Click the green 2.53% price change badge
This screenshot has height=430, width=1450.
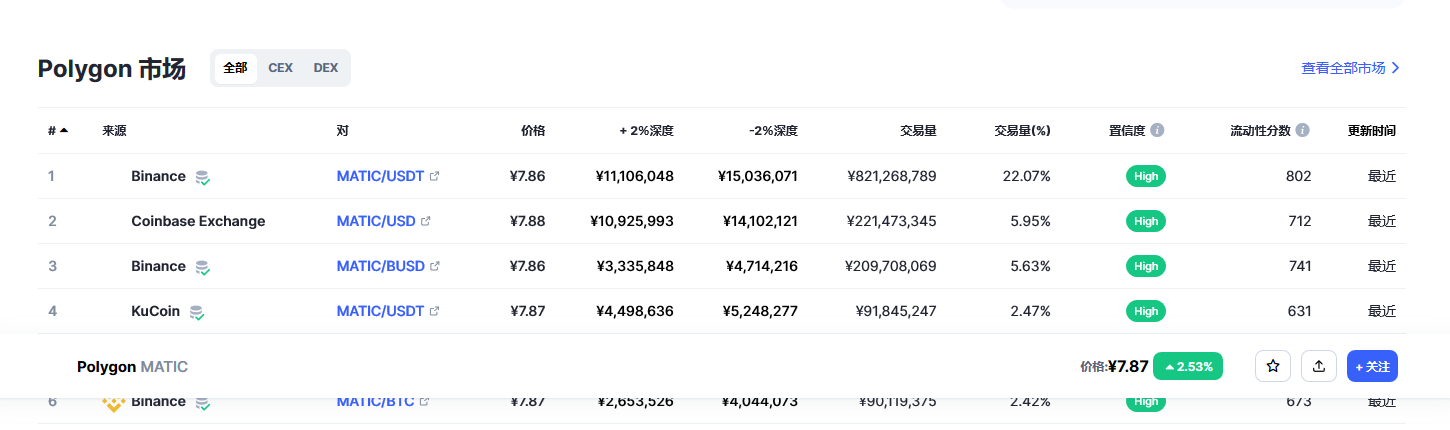[1188, 367]
